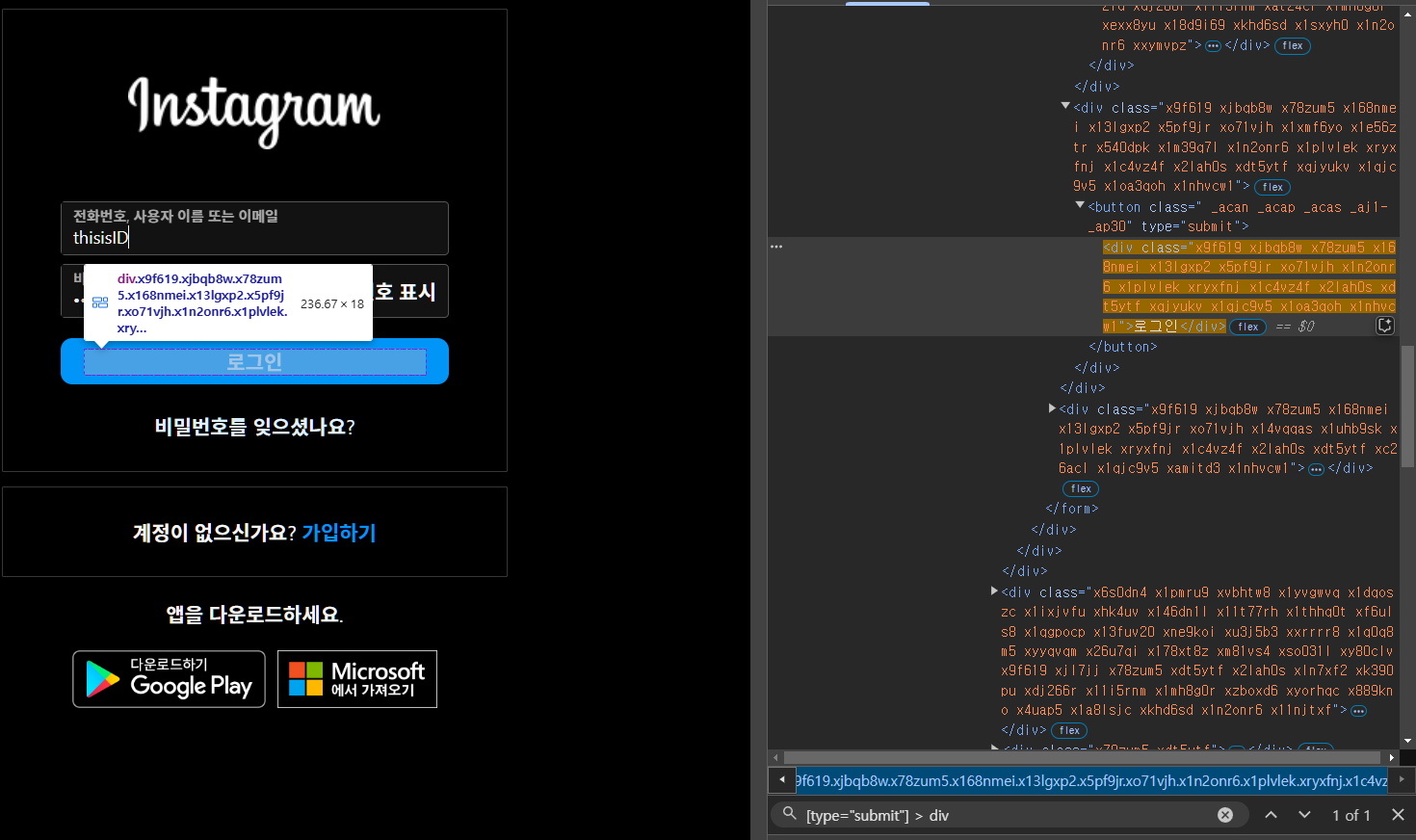
Task: Click the Ask AI icon on selected row
Action: pyautogui.click(x=1385, y=326)
